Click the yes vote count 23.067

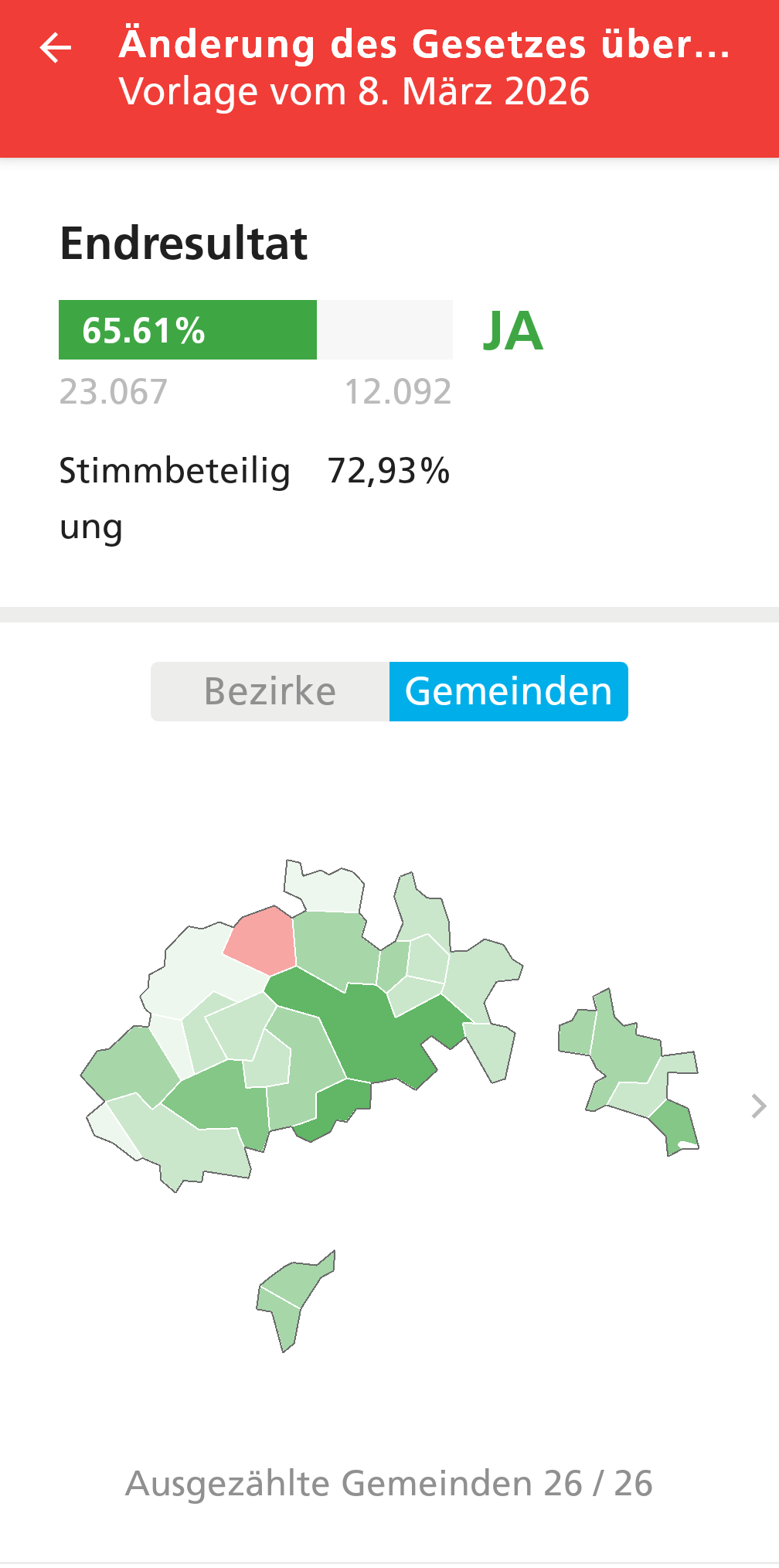[x=114, y=392]
